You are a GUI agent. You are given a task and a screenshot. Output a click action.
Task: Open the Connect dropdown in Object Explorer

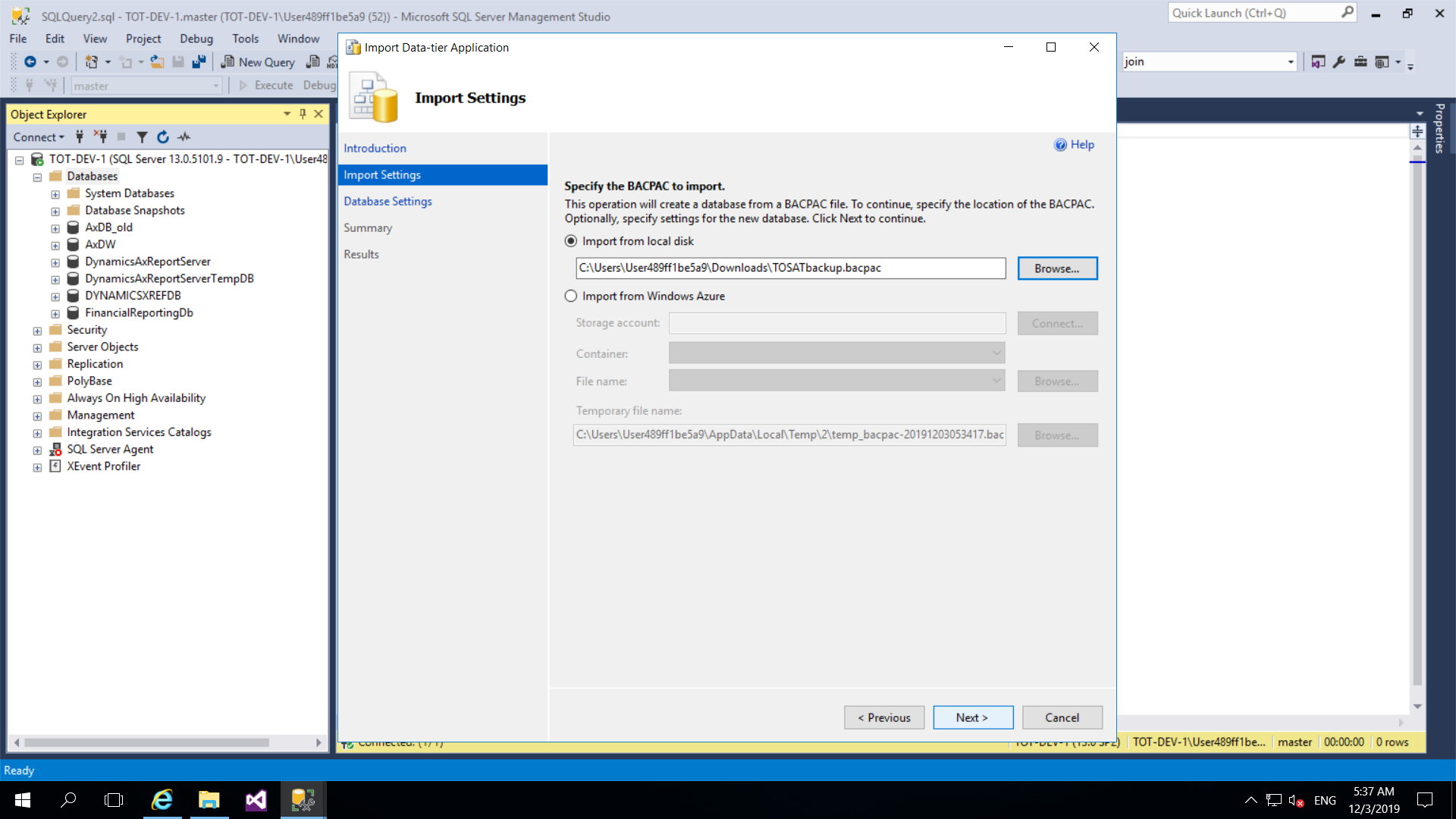tap(38, 137)
